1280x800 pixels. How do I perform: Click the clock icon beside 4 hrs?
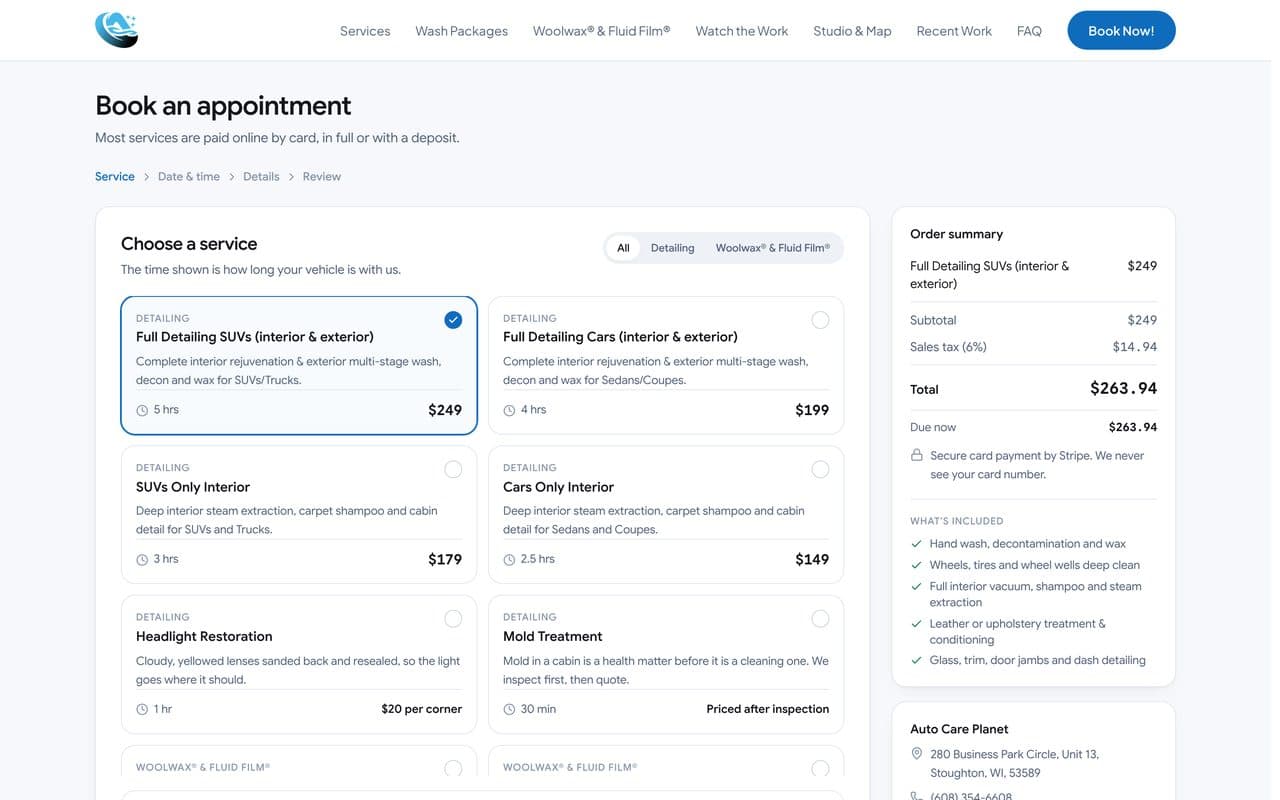pos(509,410)
